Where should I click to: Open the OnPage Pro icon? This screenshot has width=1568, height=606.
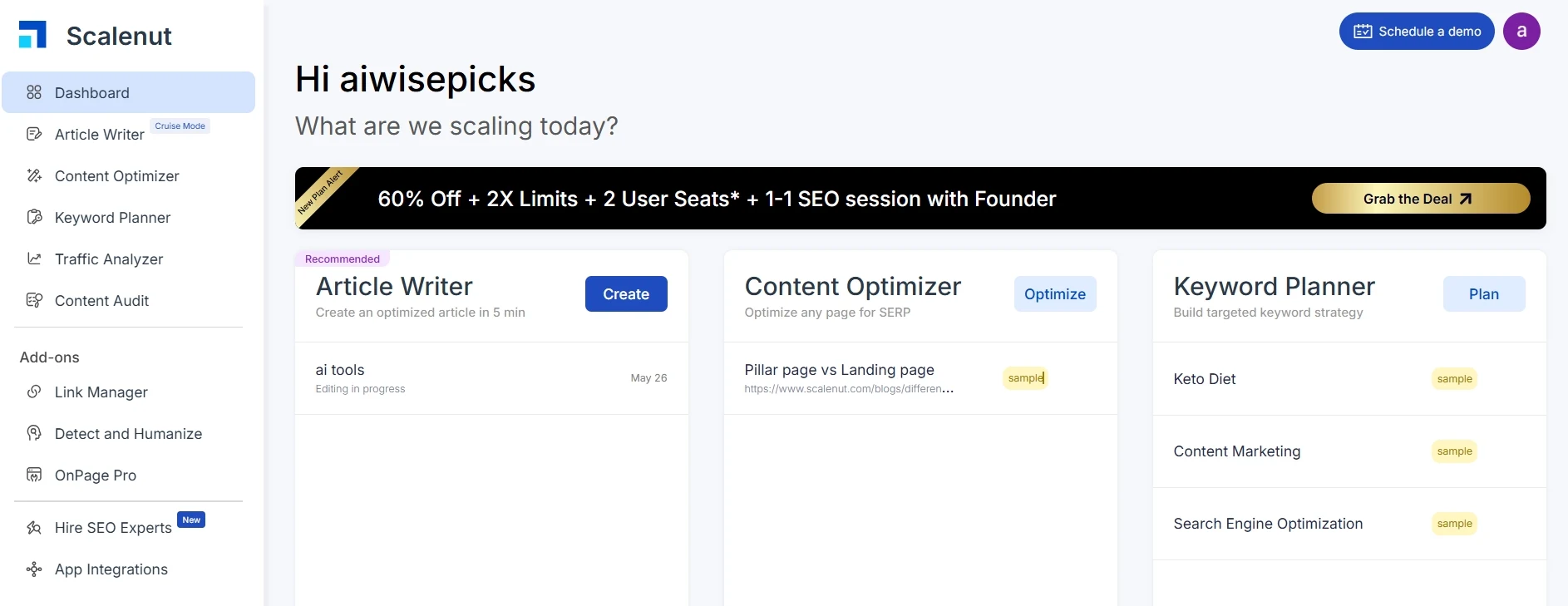pos(34,475)
